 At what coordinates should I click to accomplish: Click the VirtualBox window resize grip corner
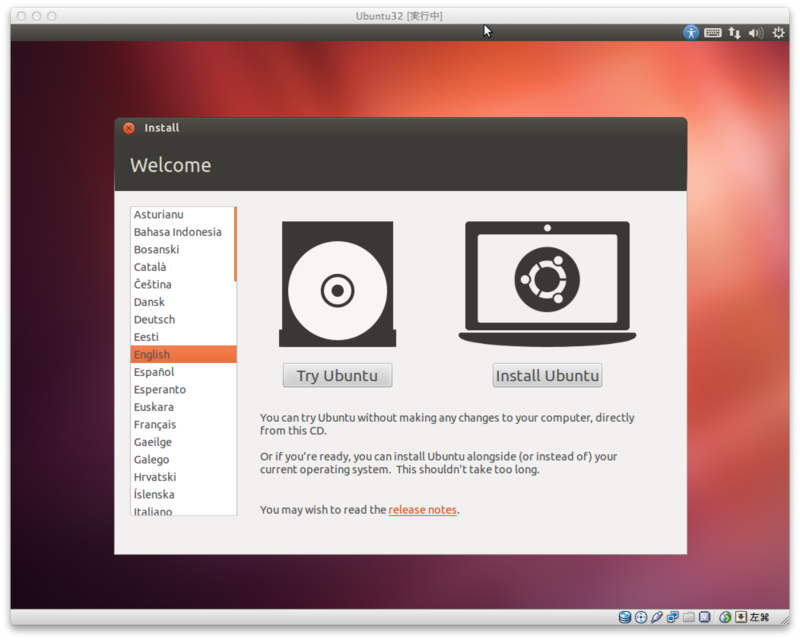pyautogui.click(x=784, y=619)
